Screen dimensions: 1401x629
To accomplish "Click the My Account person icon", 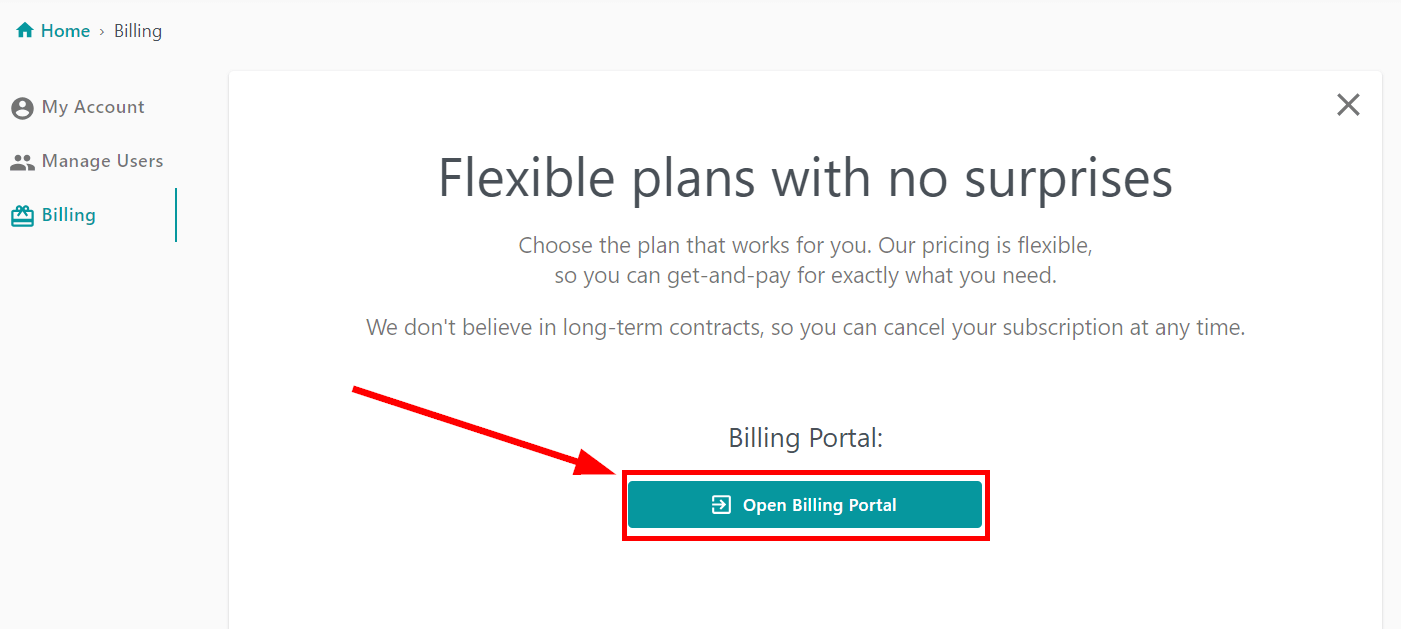I will tap(22, 108).
